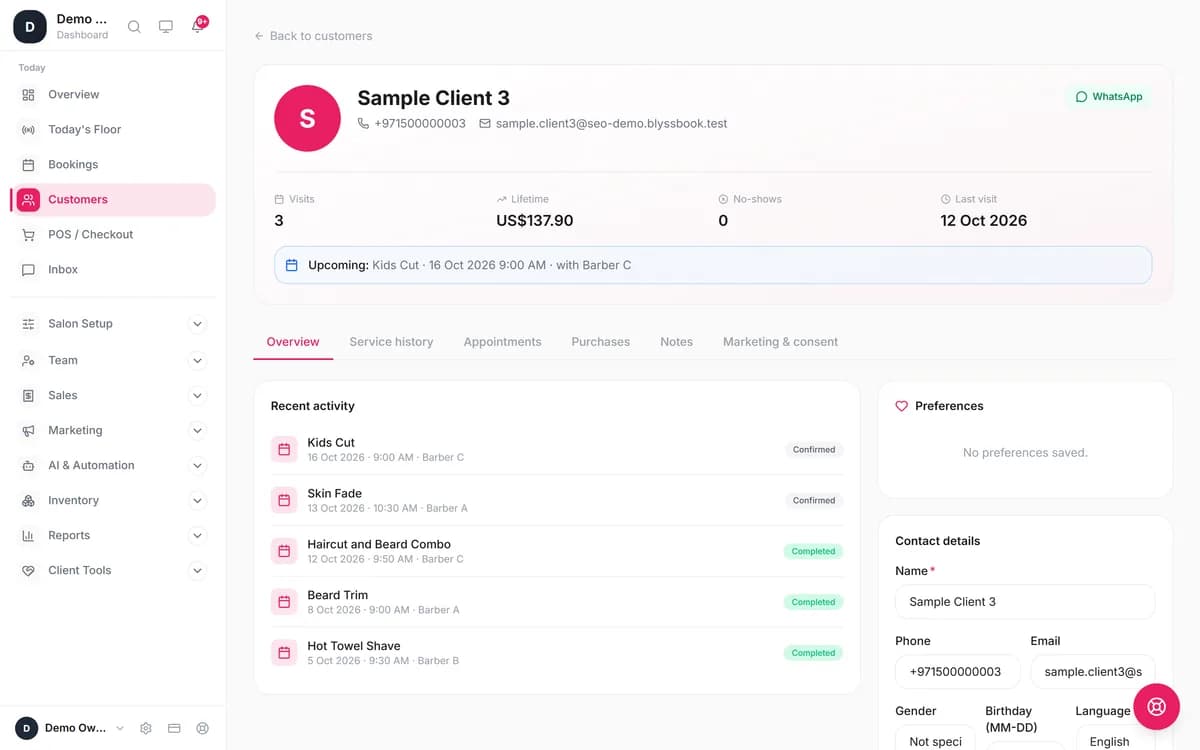This screenshot has width=1200, height=750.
Task: Open notifications bell with 9+ badge
Action: 198,26
